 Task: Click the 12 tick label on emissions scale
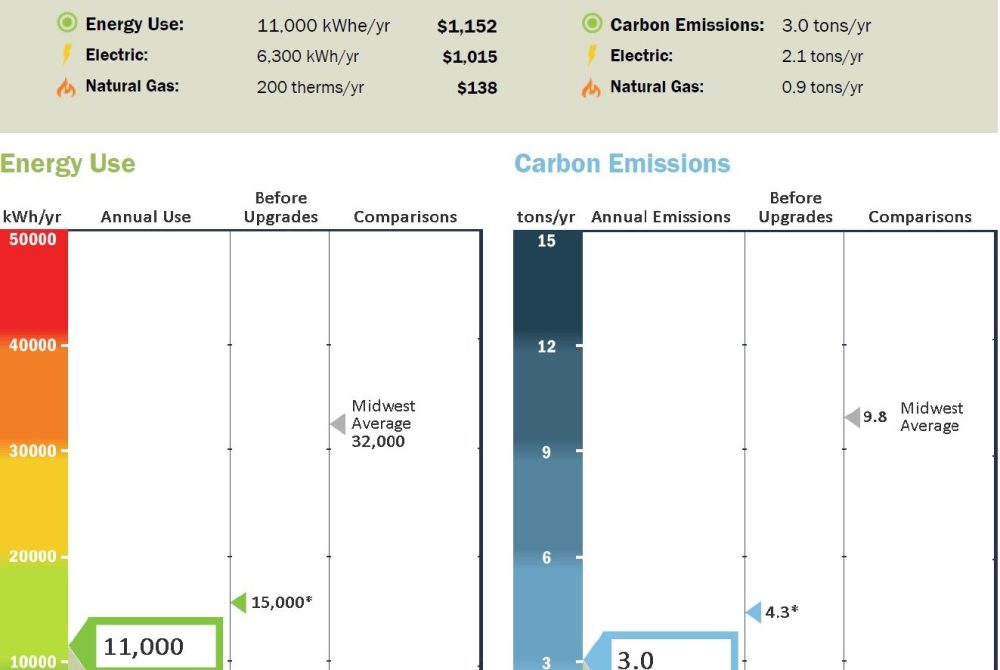[547, 346]
